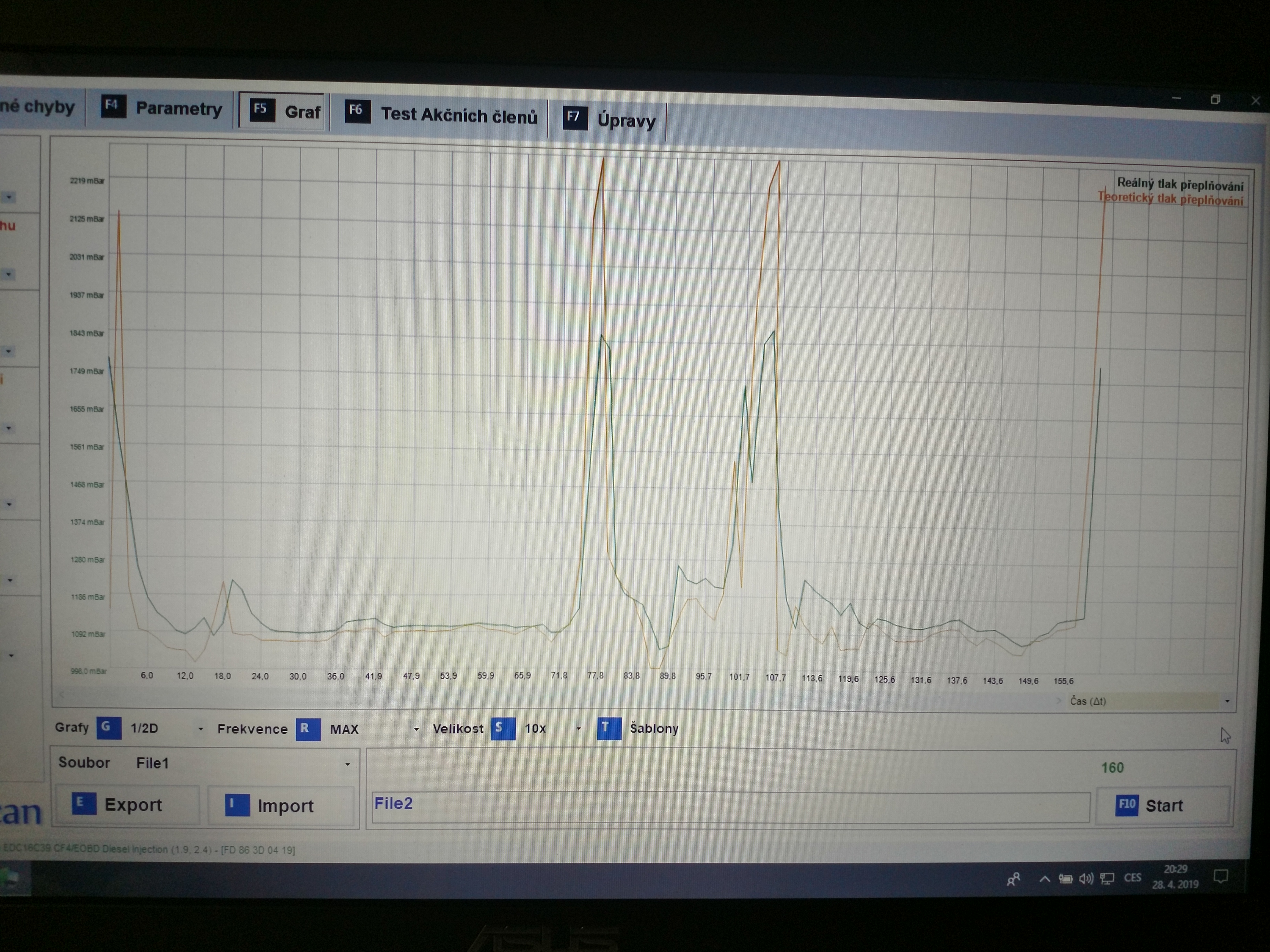Click the blue S icon beside Velikost
Viewport: 1270px width, 952px height.
click(503, 729)
